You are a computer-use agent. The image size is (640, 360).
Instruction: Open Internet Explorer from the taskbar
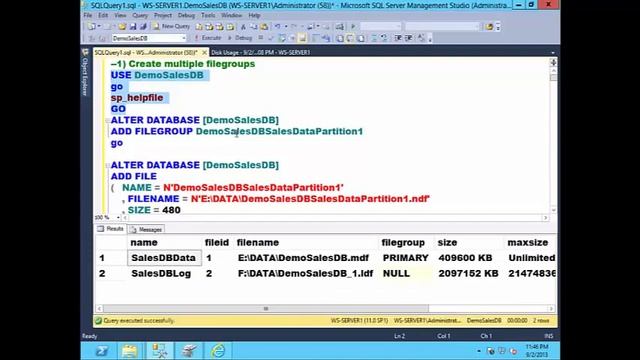coord(218,351)
